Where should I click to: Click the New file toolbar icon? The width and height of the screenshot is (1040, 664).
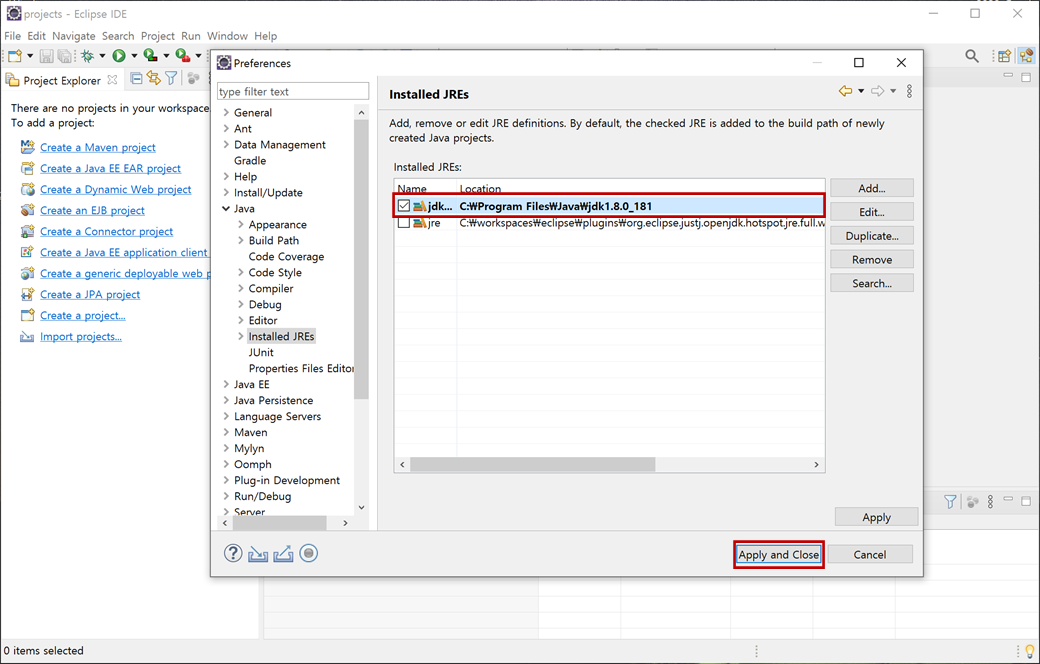click(x=15, y=56)
